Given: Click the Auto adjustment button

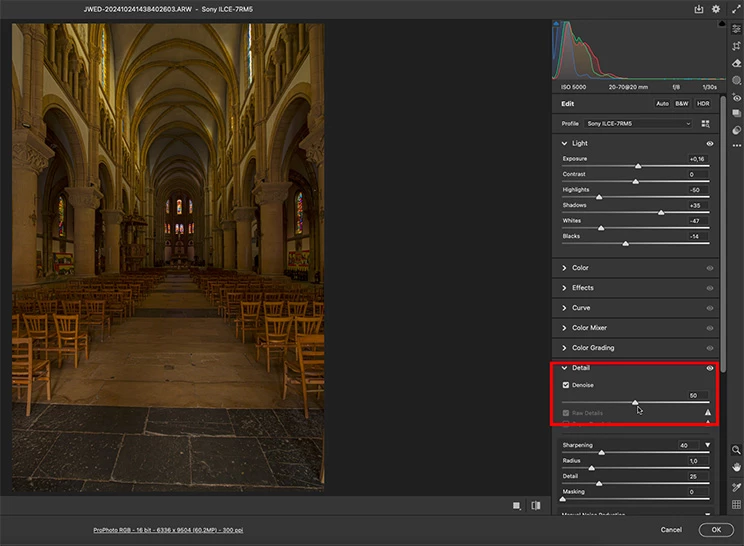Looking at the screenshot, I should click(x=662, y=103).
